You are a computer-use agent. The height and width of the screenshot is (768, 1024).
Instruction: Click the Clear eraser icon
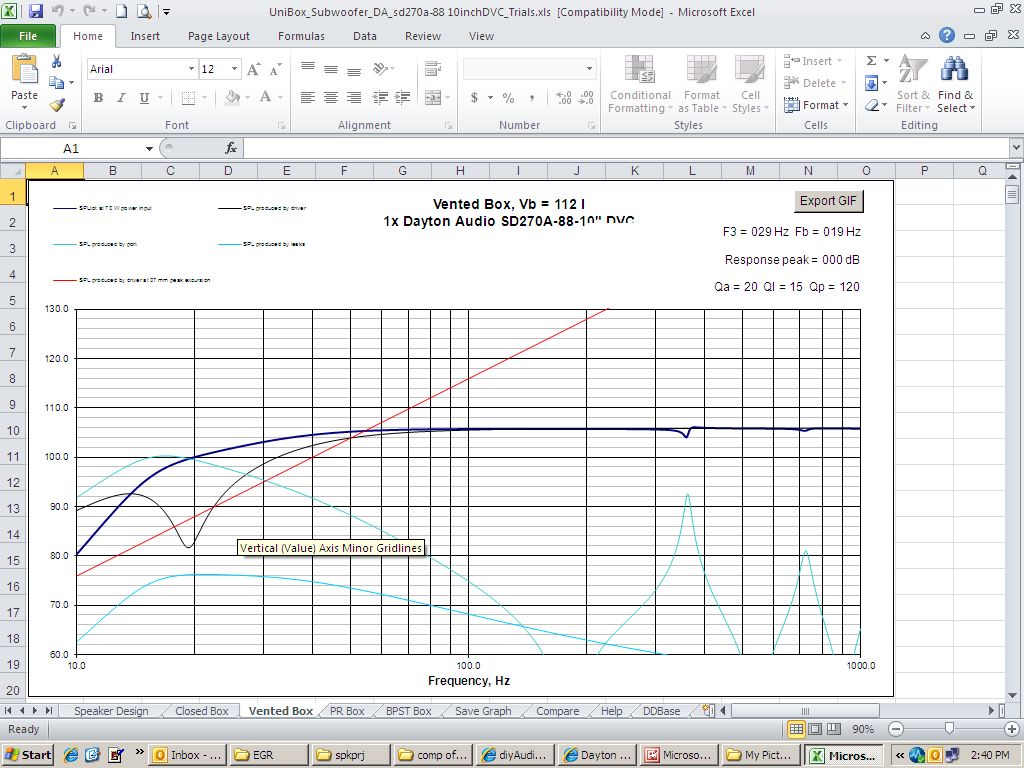[871, 105]
